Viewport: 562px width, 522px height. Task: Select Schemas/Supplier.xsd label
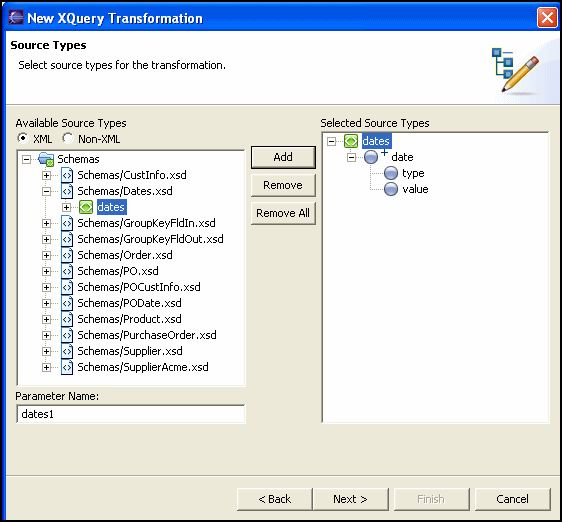click(130, 351)
